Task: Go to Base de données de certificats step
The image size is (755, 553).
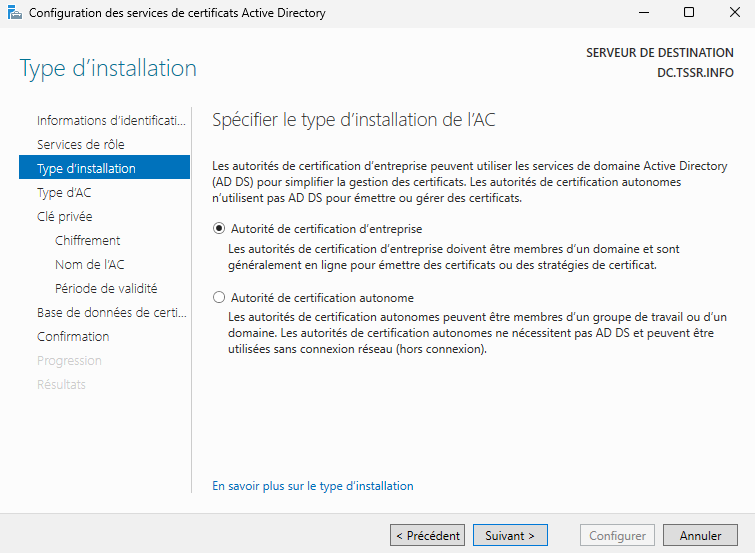Action: tap(111, 312)
